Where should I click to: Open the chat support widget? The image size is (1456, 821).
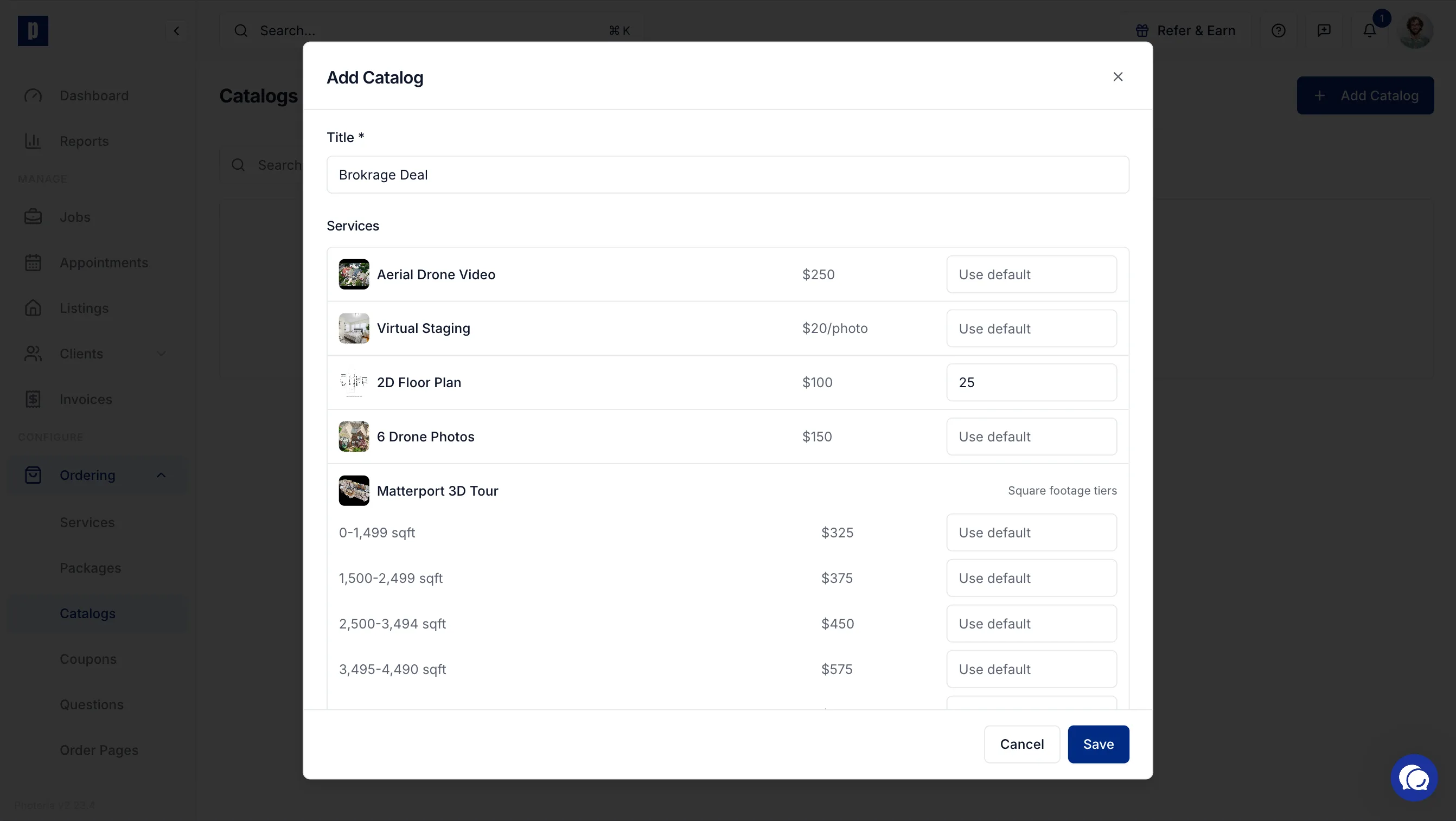point(1414,779)
